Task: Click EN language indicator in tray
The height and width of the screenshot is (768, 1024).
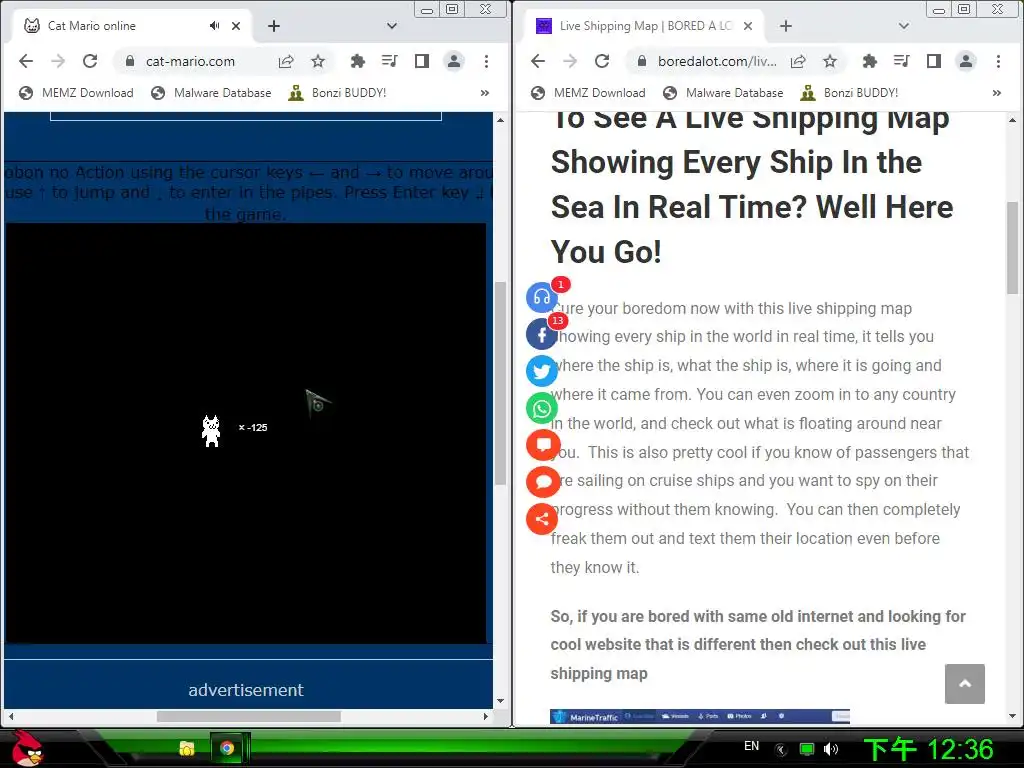Action: coord(752,746)
